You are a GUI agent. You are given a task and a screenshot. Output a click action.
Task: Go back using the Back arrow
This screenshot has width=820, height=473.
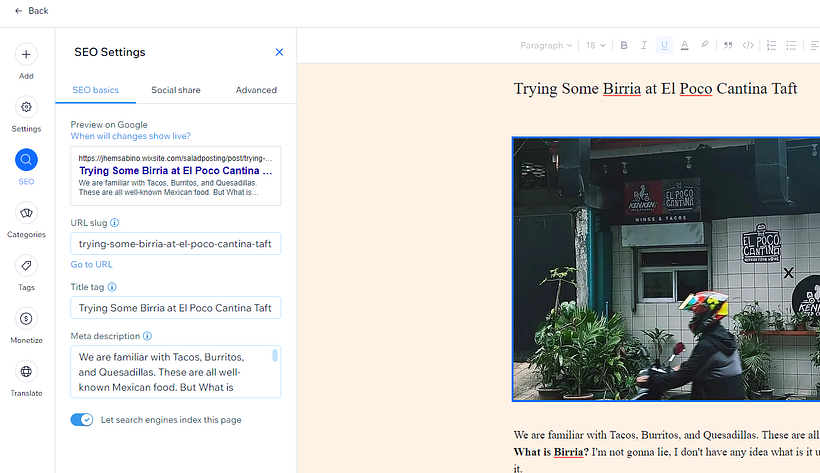[x=31, y=11]
